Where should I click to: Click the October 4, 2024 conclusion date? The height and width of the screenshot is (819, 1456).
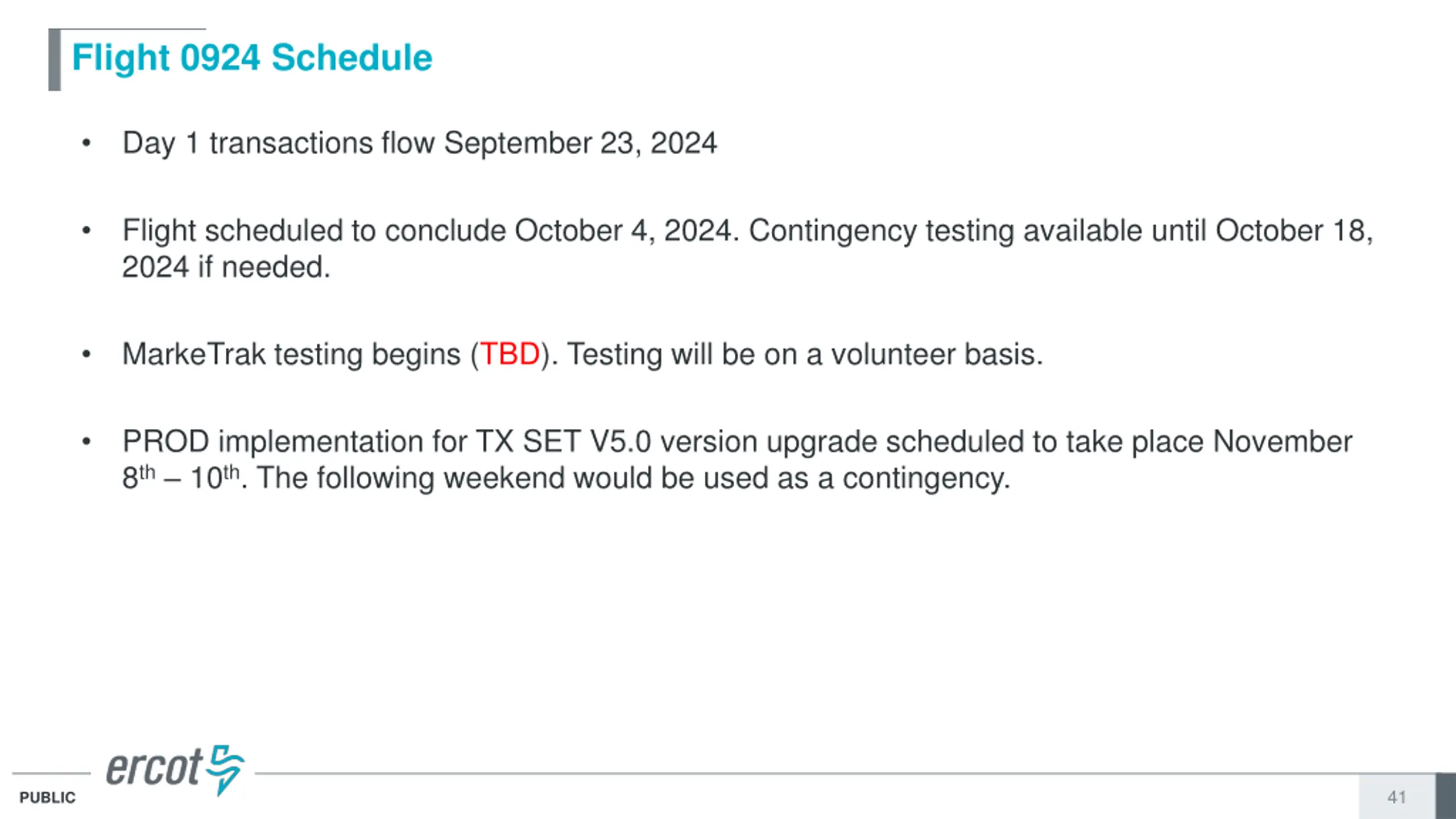pos(622,231)
